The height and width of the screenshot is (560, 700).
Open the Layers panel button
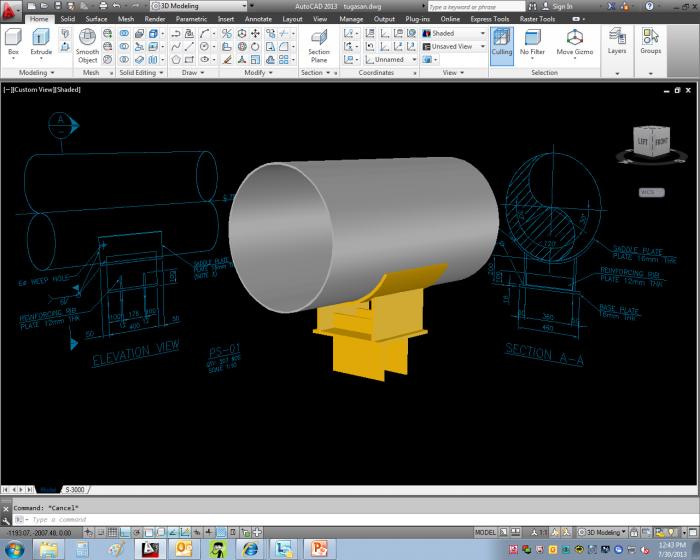point(617,42)
